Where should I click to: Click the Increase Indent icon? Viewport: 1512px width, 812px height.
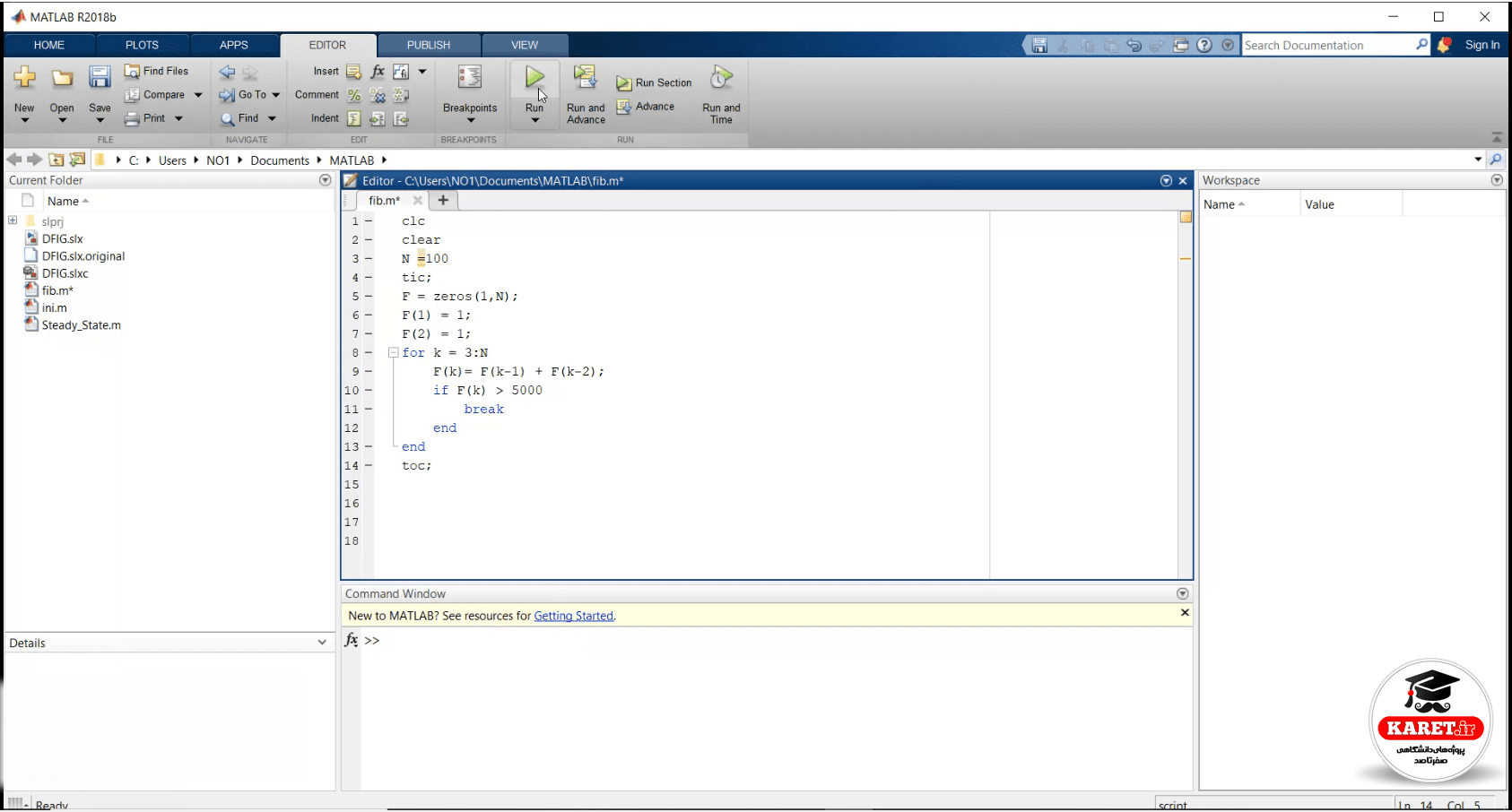pyautogui.click(x=378, y=118)
